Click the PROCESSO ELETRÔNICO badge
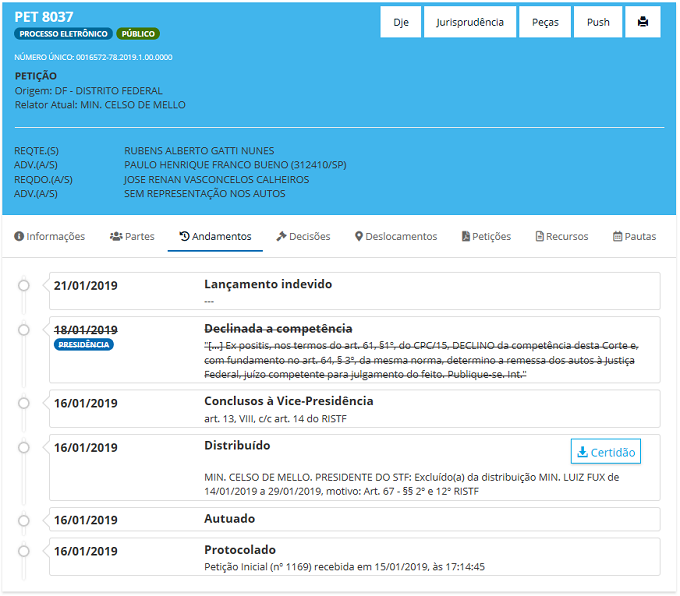 click(x=63, y=34)
